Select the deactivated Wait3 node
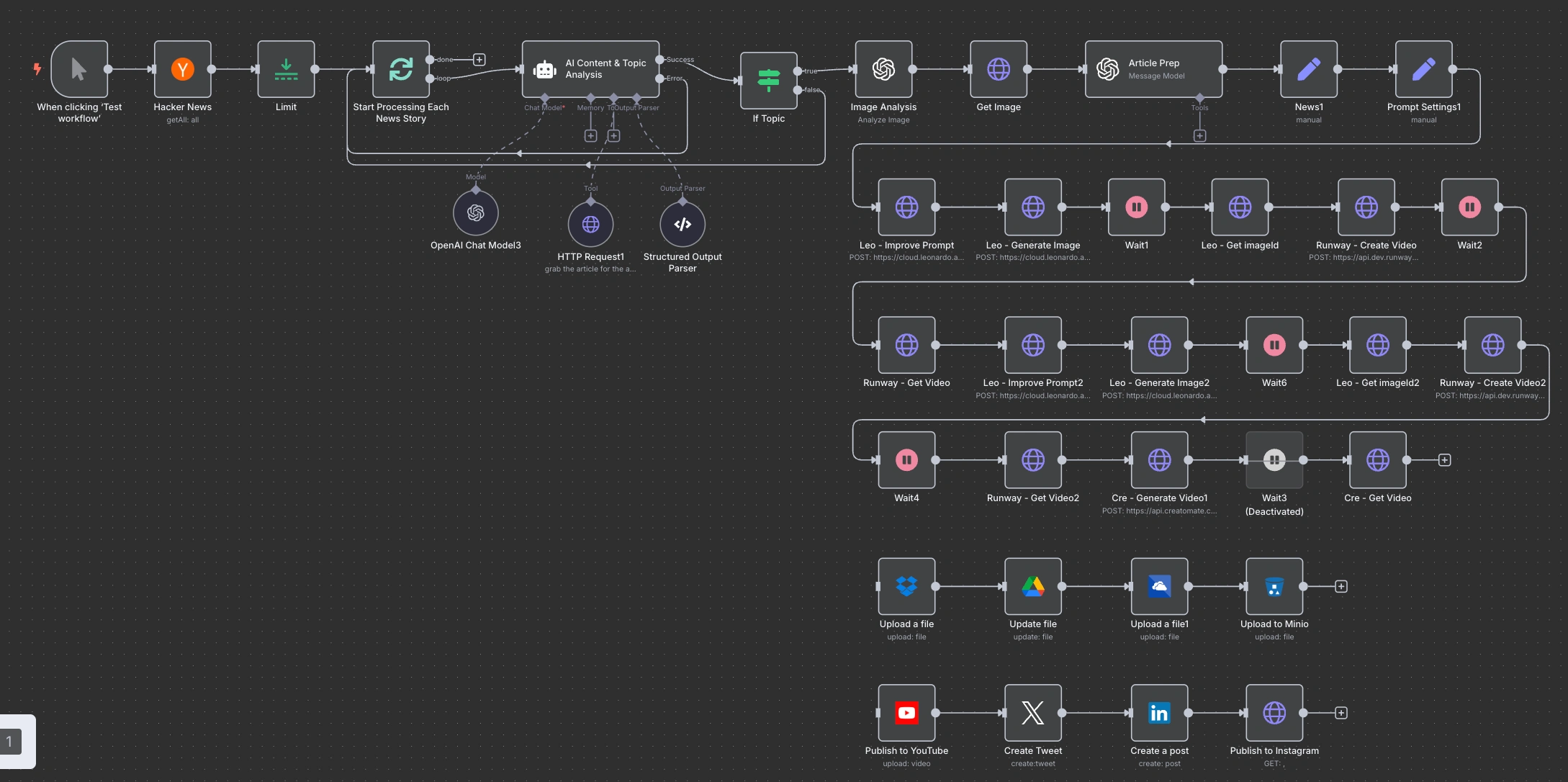The image size is (1568, 782). click(1274, 460)
